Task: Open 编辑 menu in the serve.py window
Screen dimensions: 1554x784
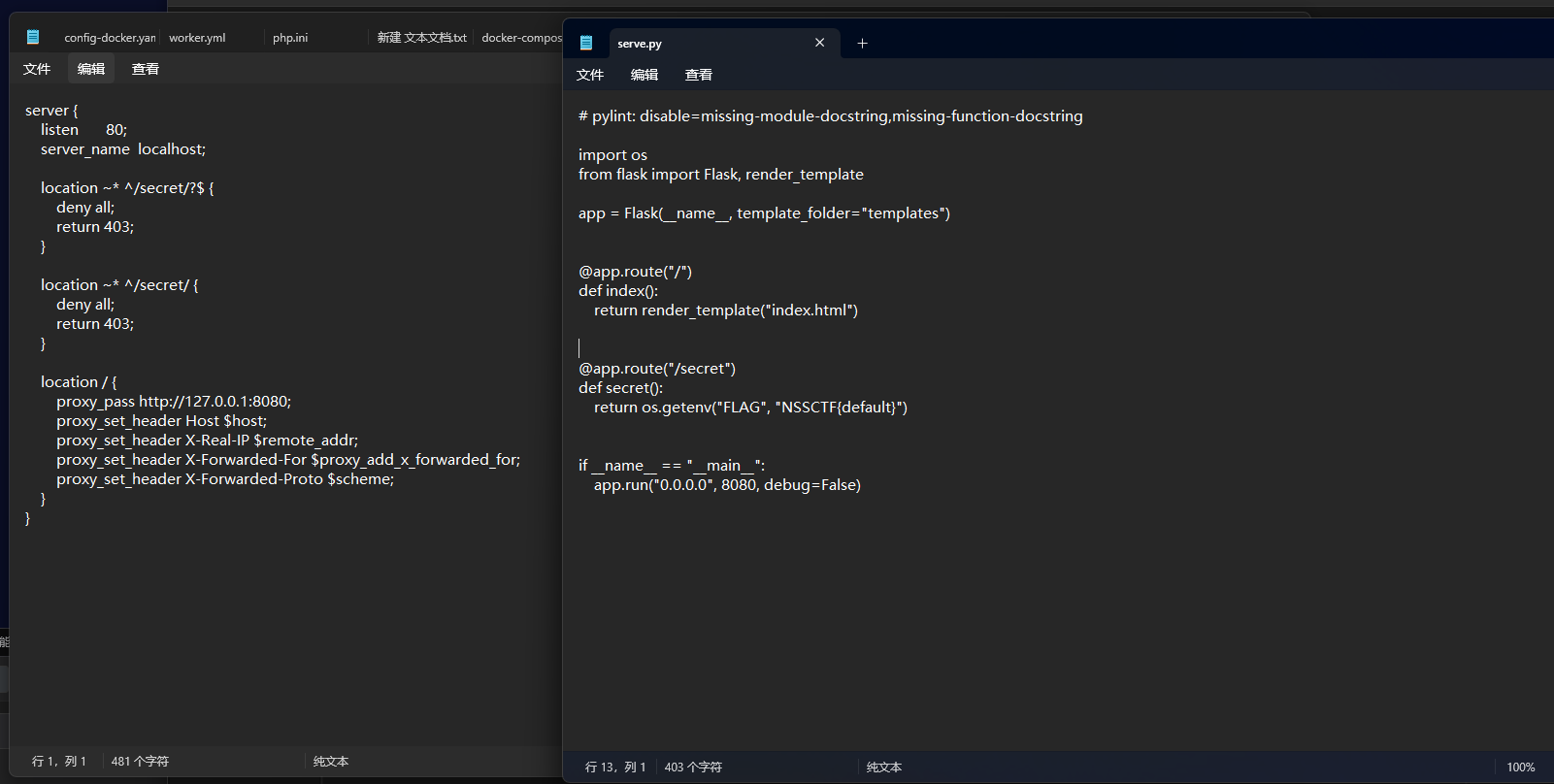Action: [x=645, y=75]
